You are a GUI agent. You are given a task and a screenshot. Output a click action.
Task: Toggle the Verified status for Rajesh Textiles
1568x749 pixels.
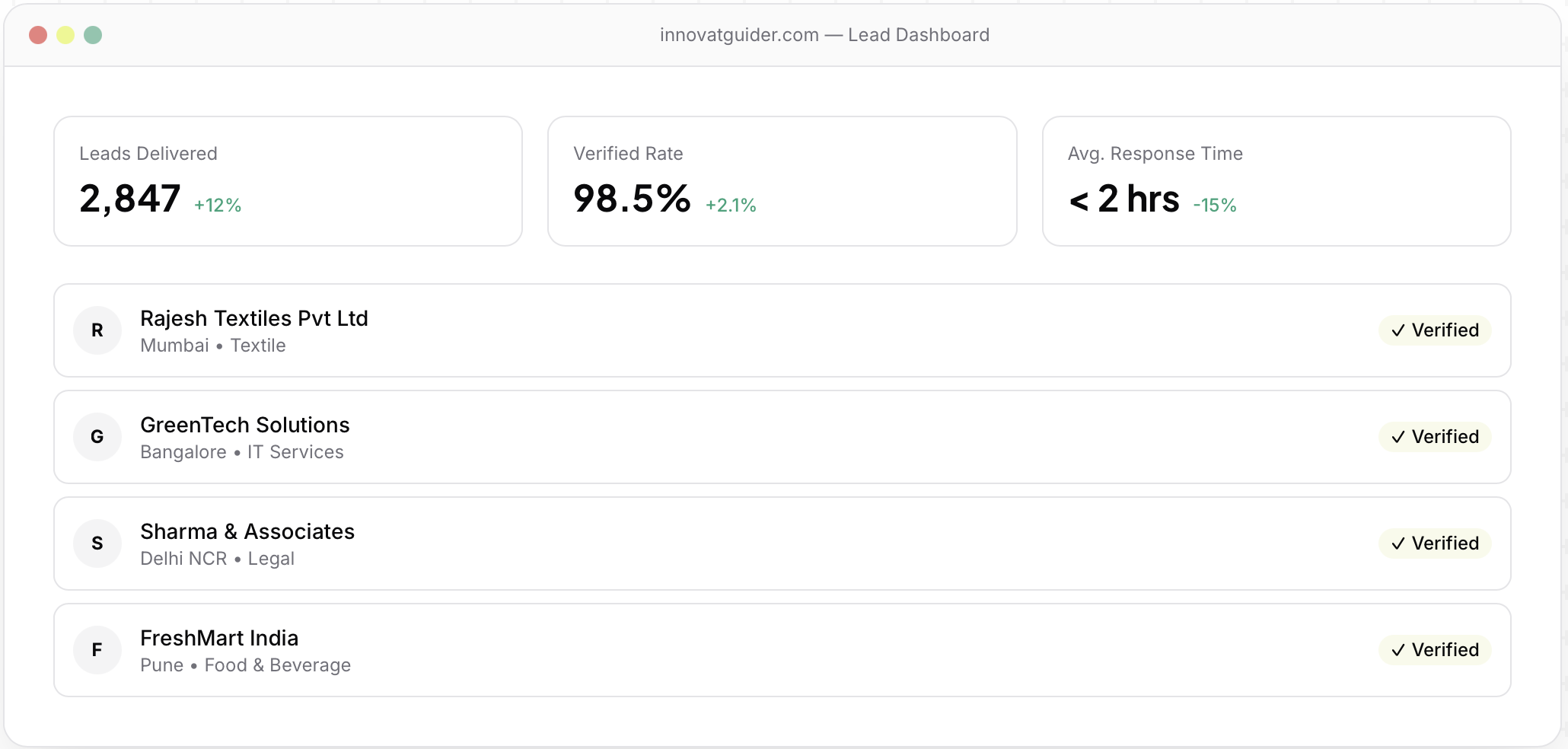(1434, 330)
